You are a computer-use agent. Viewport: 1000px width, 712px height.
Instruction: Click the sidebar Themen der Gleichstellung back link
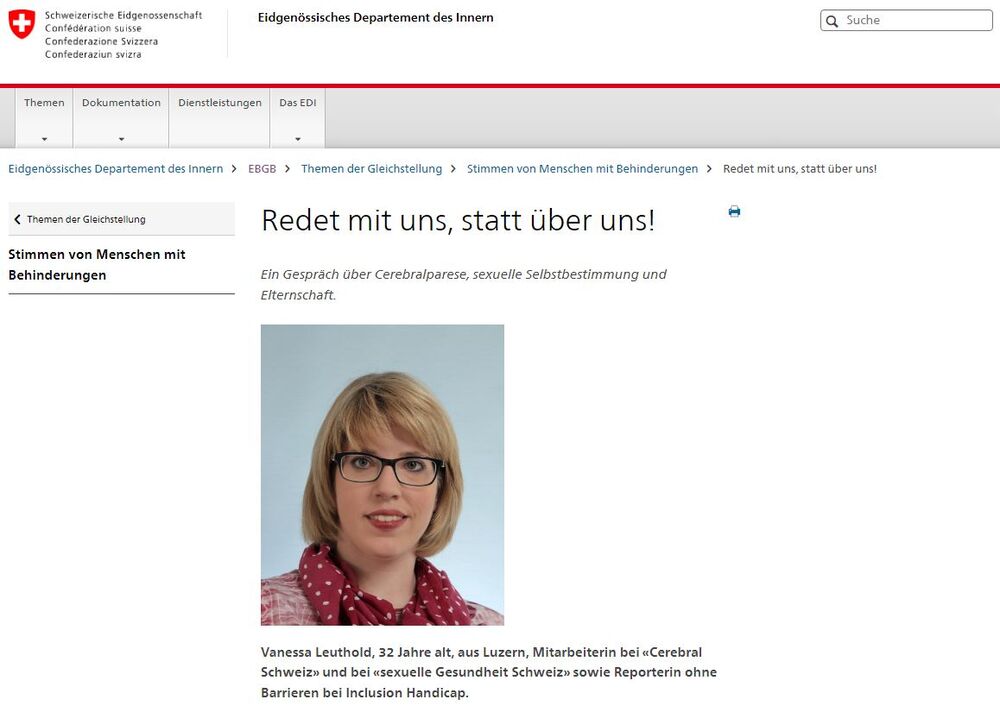coord(86,220)
